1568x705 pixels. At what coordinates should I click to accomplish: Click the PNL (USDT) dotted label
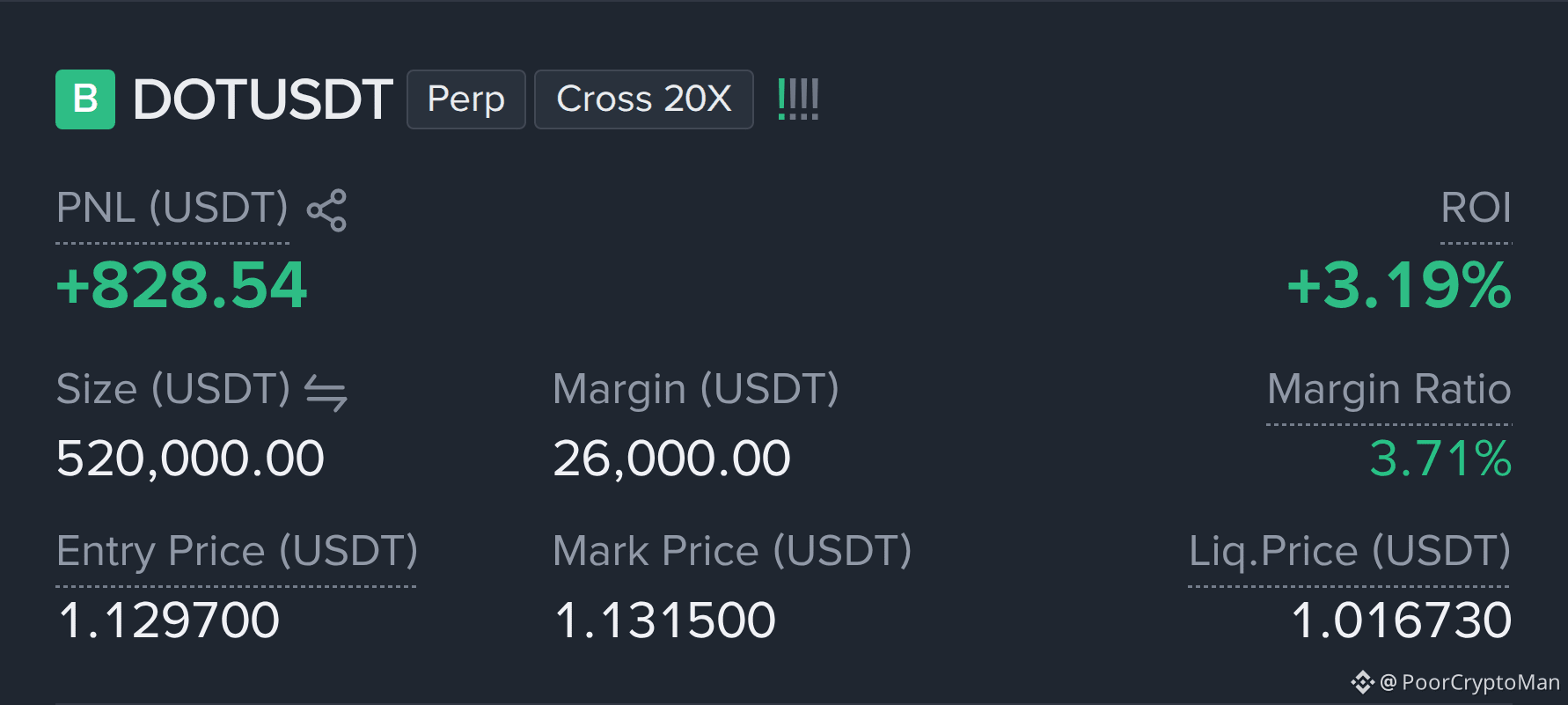(172, 209)
